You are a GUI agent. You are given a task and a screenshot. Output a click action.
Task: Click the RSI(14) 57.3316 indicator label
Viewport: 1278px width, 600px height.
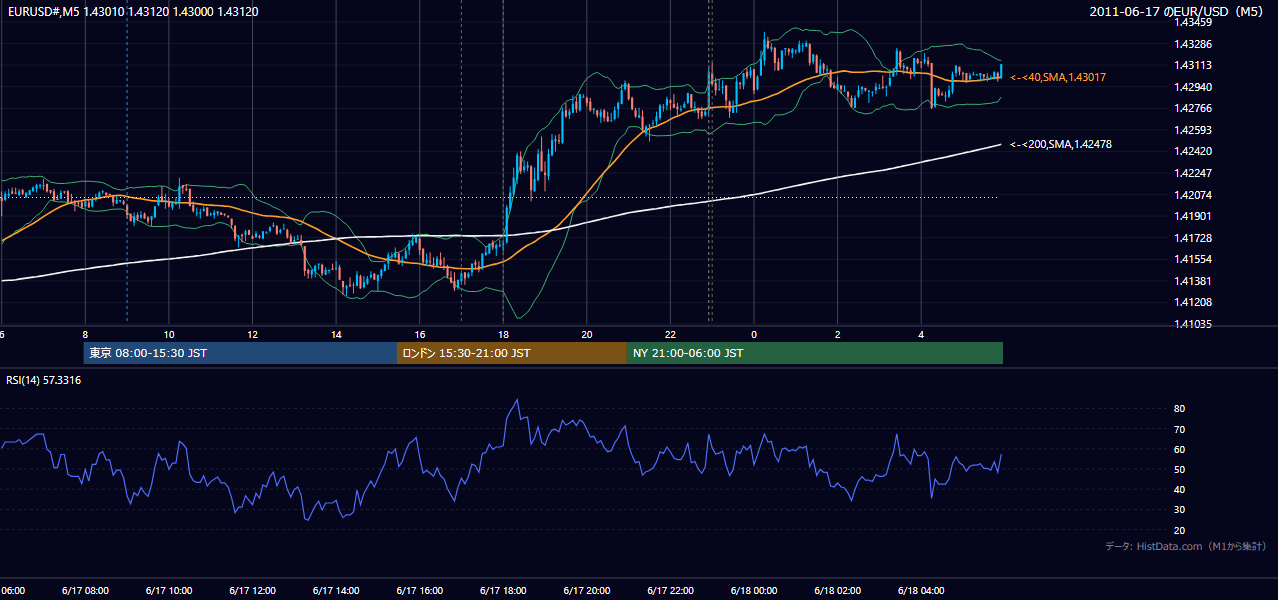44,380
